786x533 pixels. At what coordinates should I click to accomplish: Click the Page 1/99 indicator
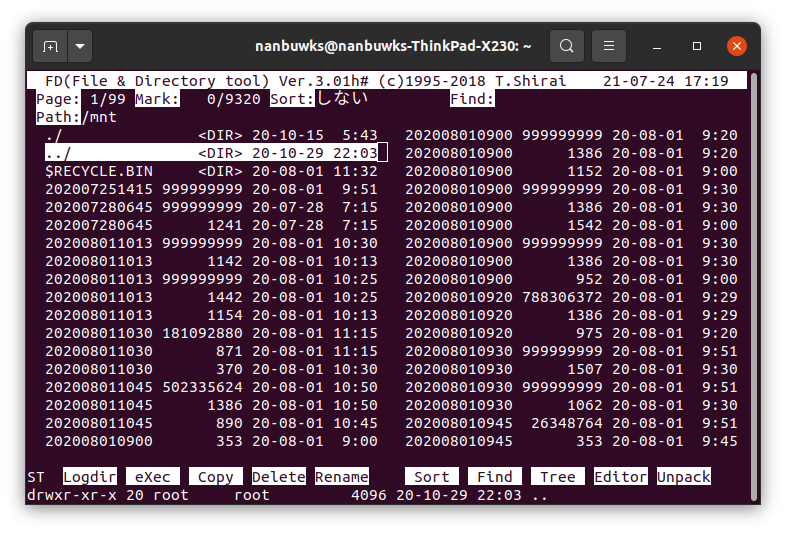[x=81, y=99]
